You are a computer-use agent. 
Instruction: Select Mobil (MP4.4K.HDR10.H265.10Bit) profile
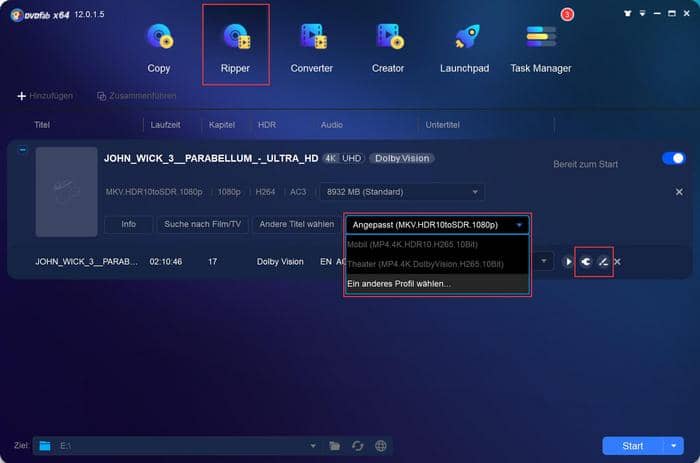click(x=438, y=244)
